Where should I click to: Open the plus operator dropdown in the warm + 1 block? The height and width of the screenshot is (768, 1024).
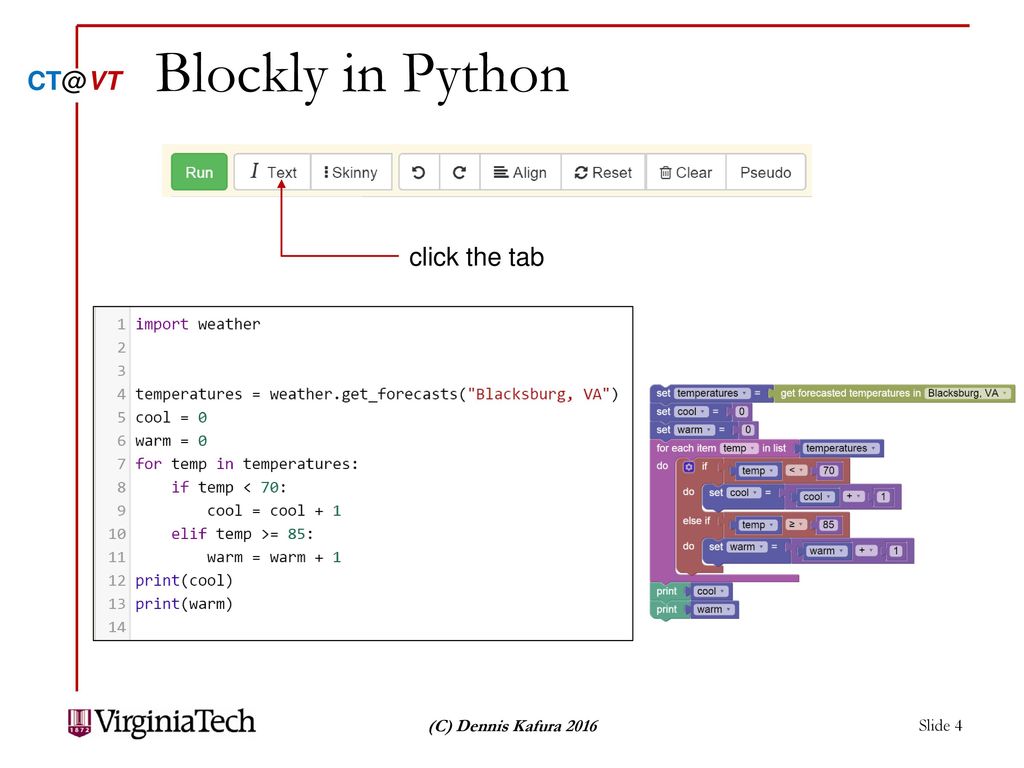[x=865, y=551]
